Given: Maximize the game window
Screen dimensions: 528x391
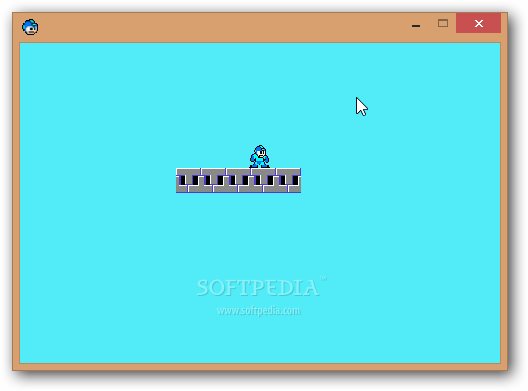Looking at the screenshot, I should (x=443, y=23).
